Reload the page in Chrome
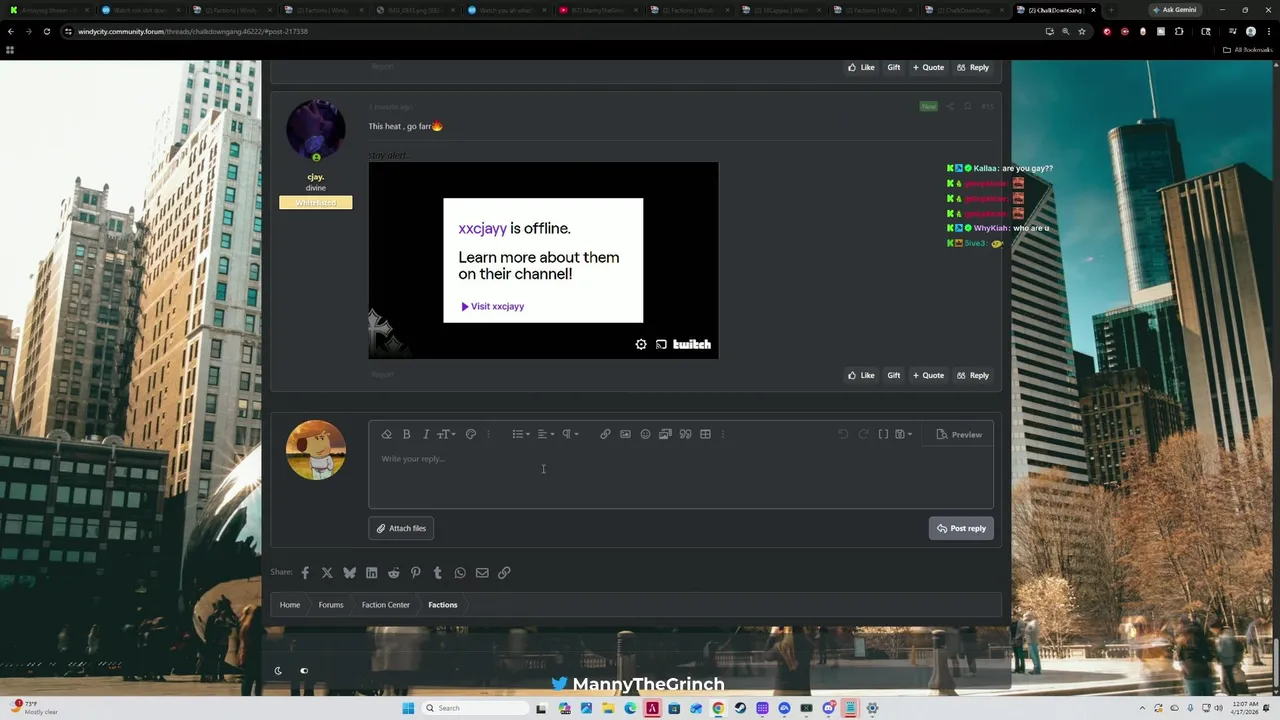1280x720 pixels. pos(46,31)
